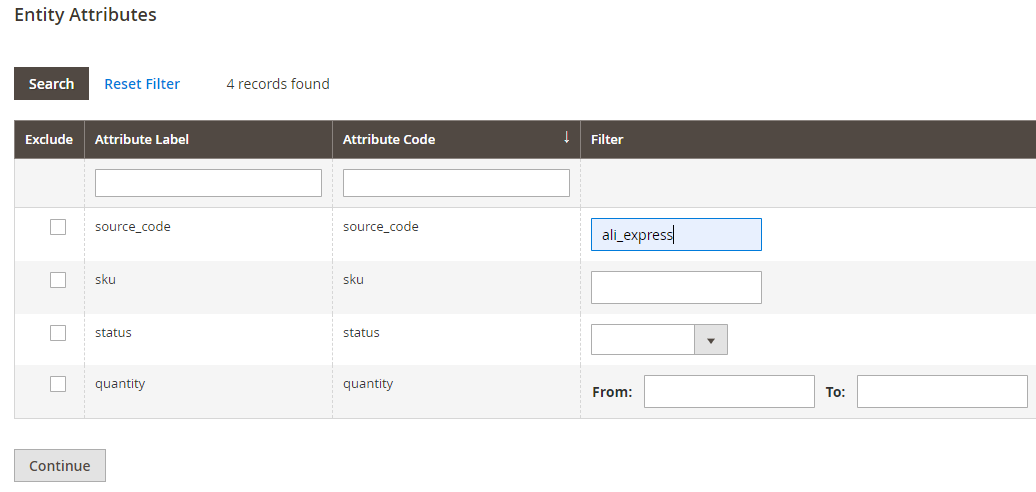
Task: Focus the Attribute Code search field
Action: [456, 183]
